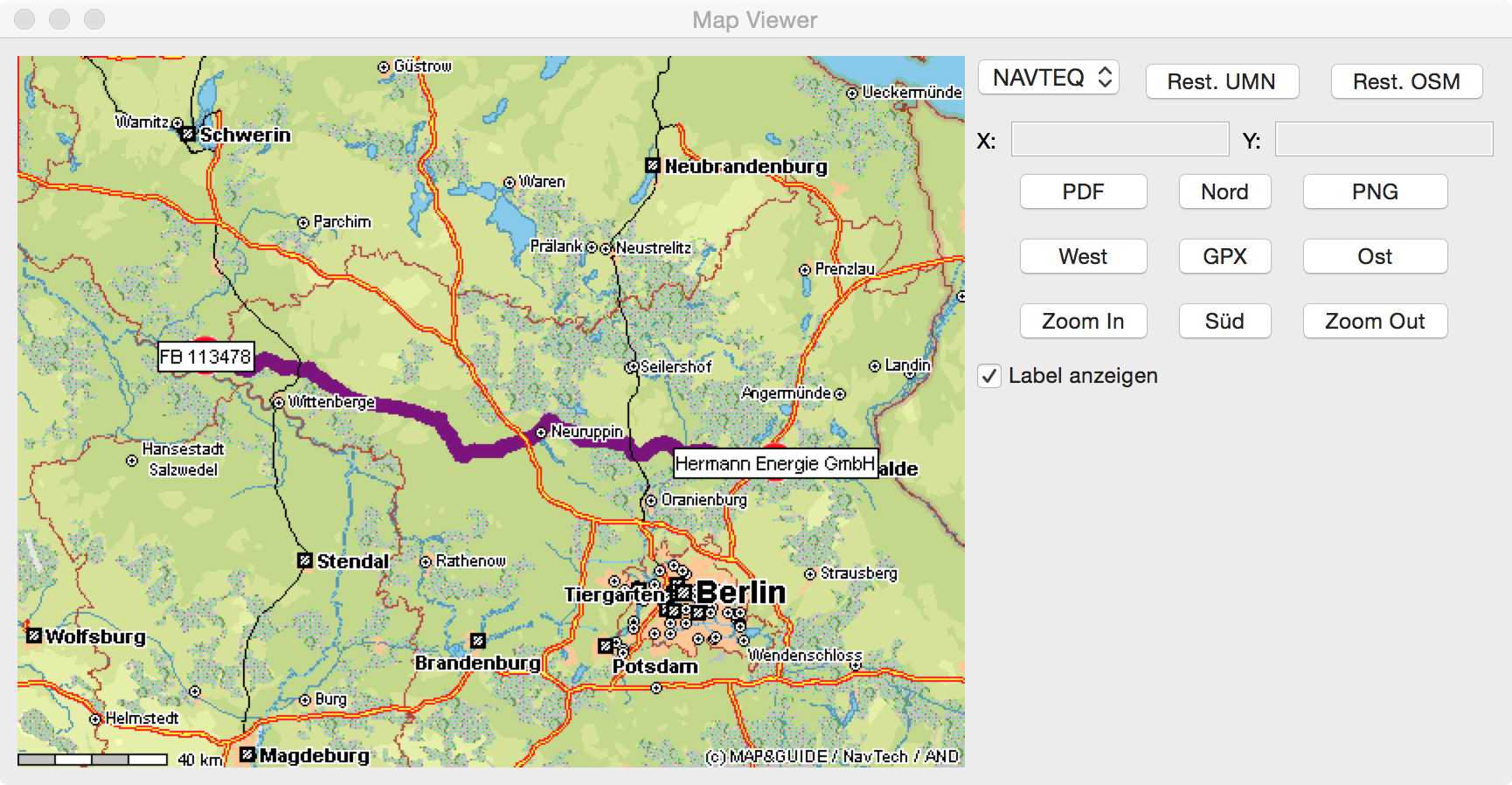Click the Rest. UMN button
1512x785 pixels.
[1222, 81]
